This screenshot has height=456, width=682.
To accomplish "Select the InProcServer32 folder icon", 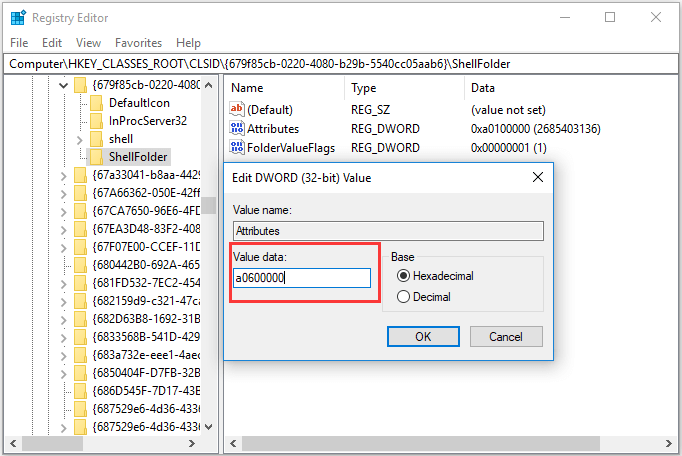I will click(96, 121).
